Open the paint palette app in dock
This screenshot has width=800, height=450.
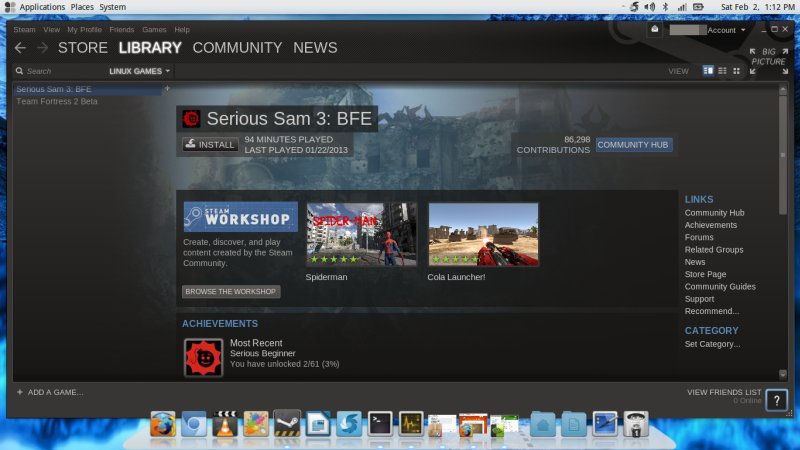click(256, 424)
